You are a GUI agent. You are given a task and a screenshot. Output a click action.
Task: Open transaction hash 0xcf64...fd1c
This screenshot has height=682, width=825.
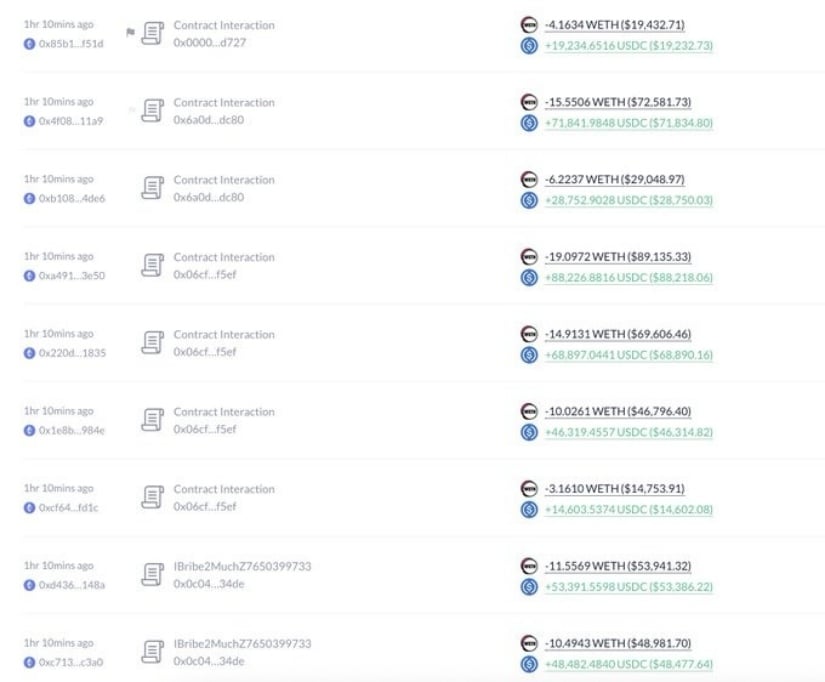tap(68, 508)
